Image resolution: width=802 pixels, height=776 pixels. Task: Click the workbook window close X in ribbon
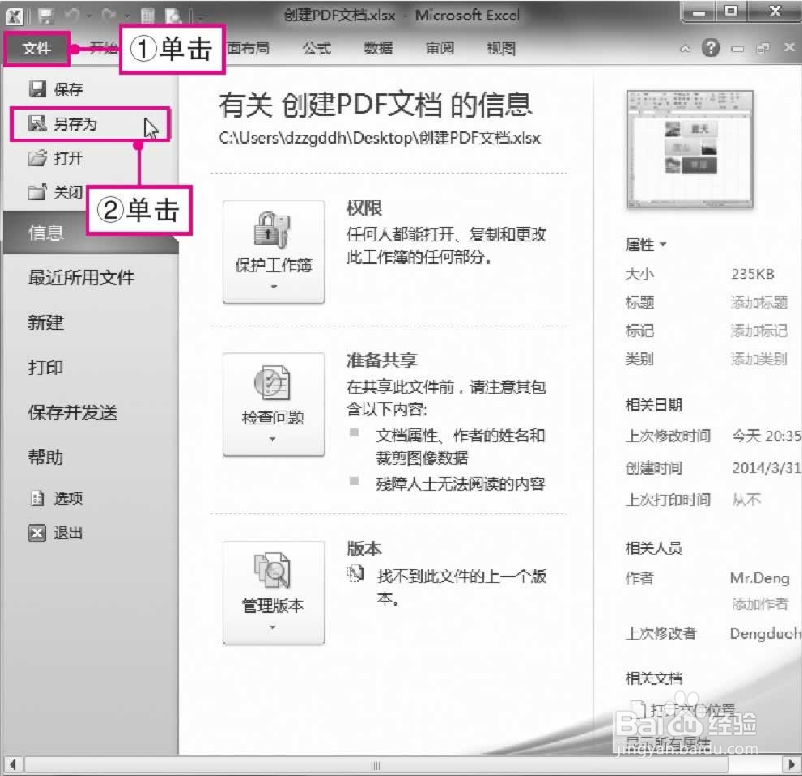[x=789, y=47]
